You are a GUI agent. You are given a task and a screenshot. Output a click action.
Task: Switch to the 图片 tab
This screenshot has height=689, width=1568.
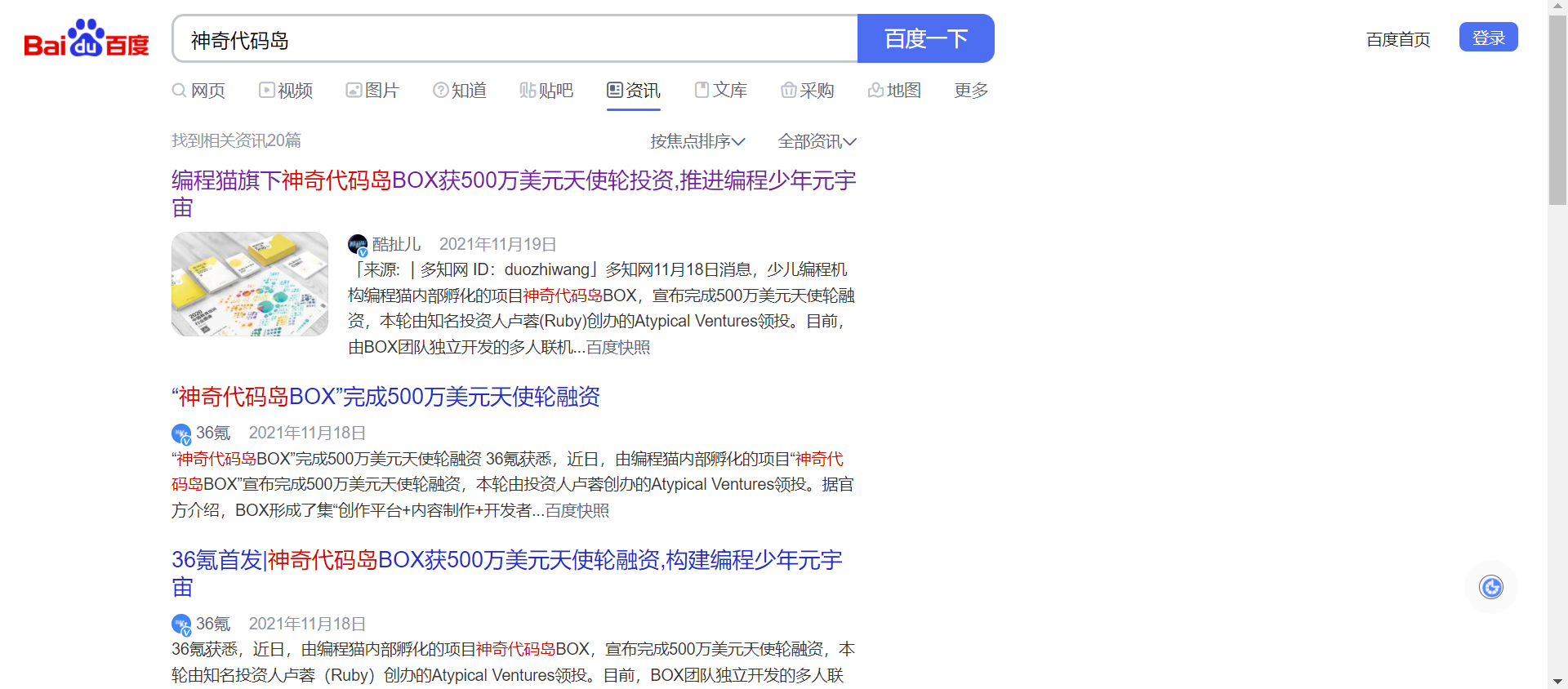(372, 91)
